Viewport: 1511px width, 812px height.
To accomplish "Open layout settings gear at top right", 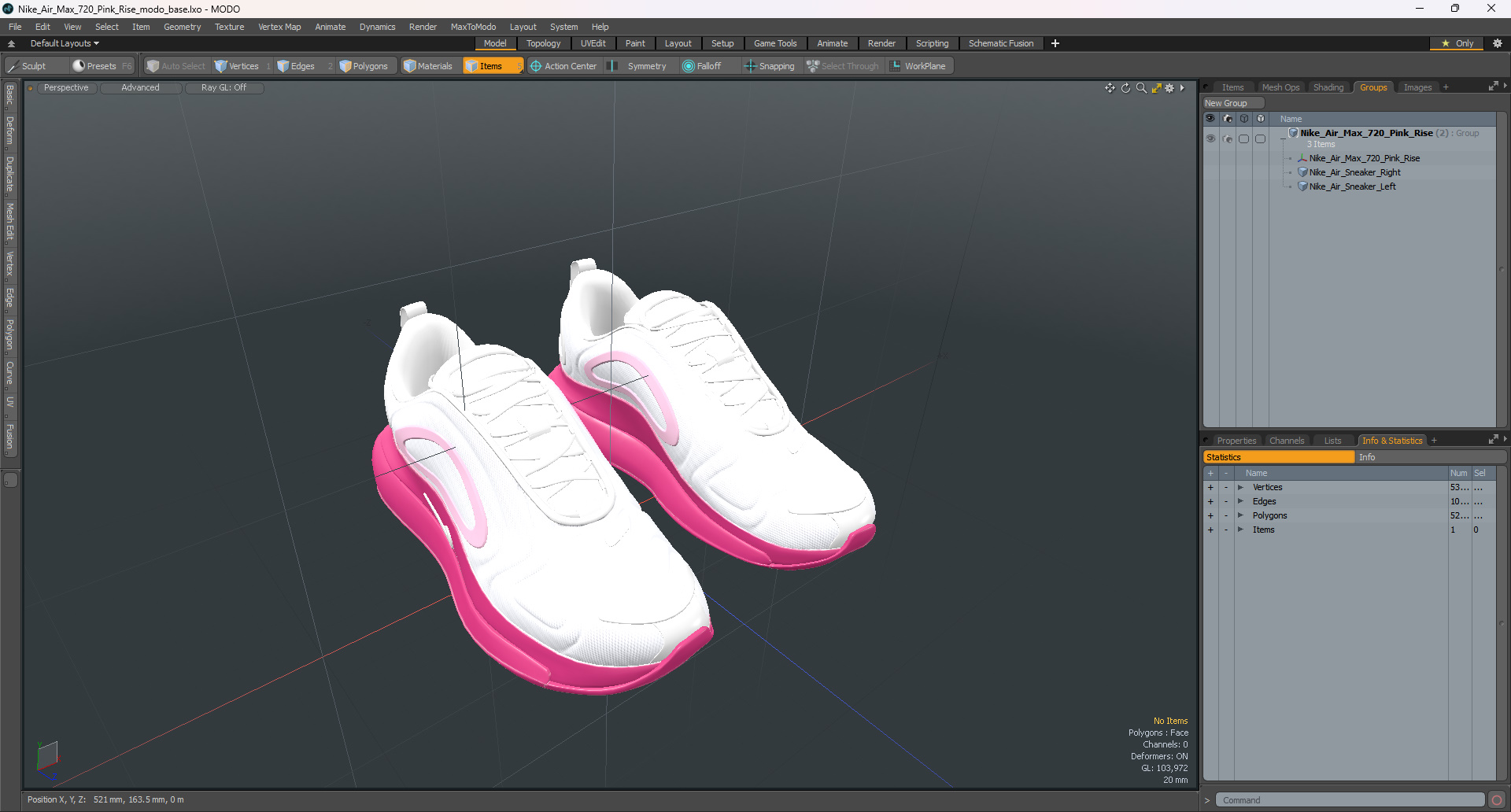I will point(1497,43).
